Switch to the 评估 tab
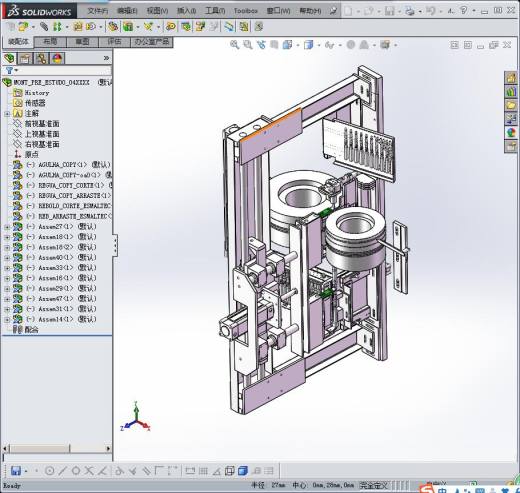The image size is (520, 493). [114, 42]
